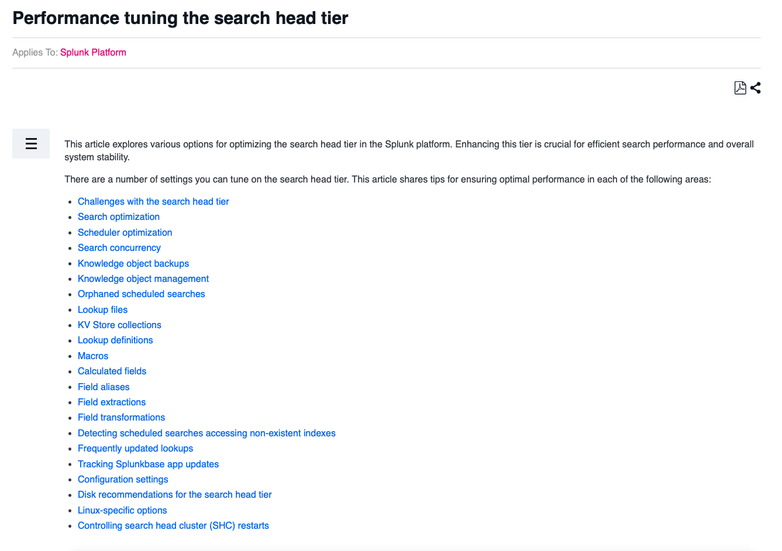Open the Search optimization section link
The image size is (782, 551).
coord(119,217)
